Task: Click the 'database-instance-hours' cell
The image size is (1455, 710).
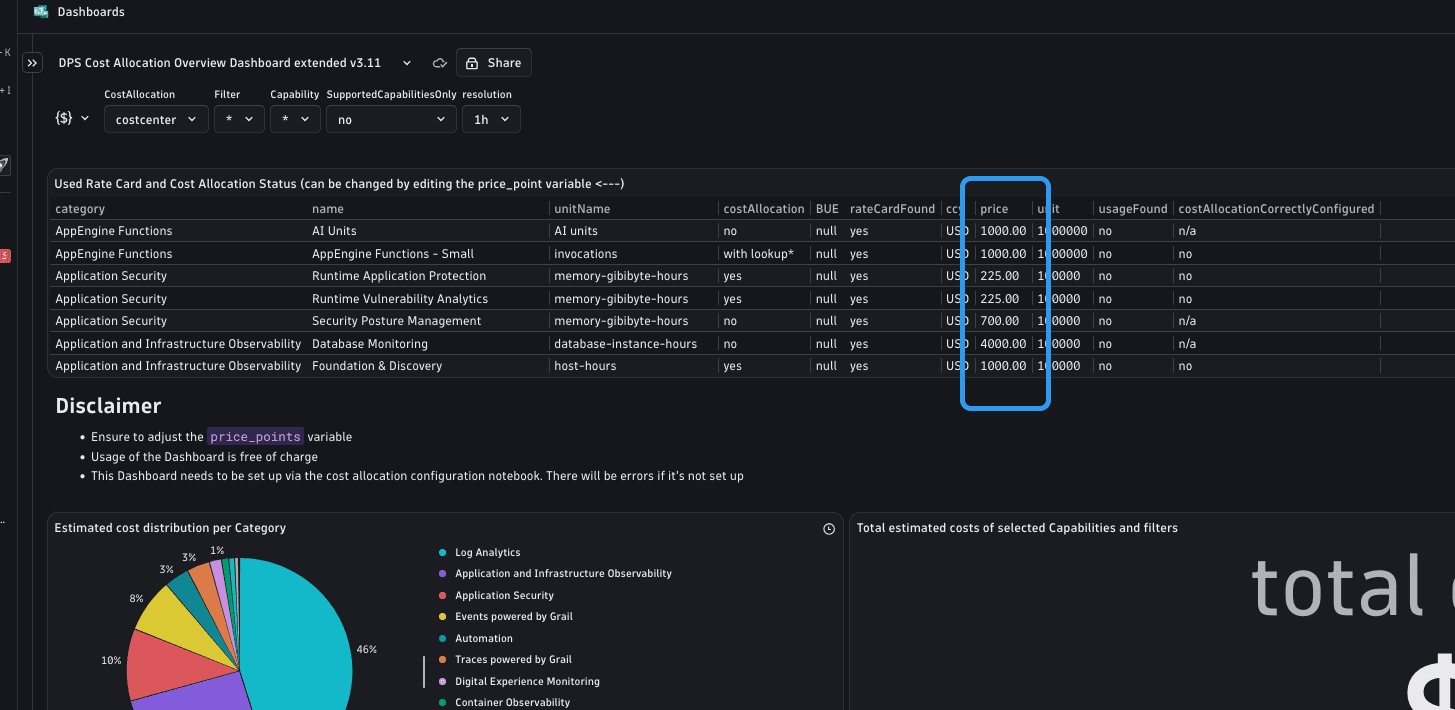Action: coord(625,344)
